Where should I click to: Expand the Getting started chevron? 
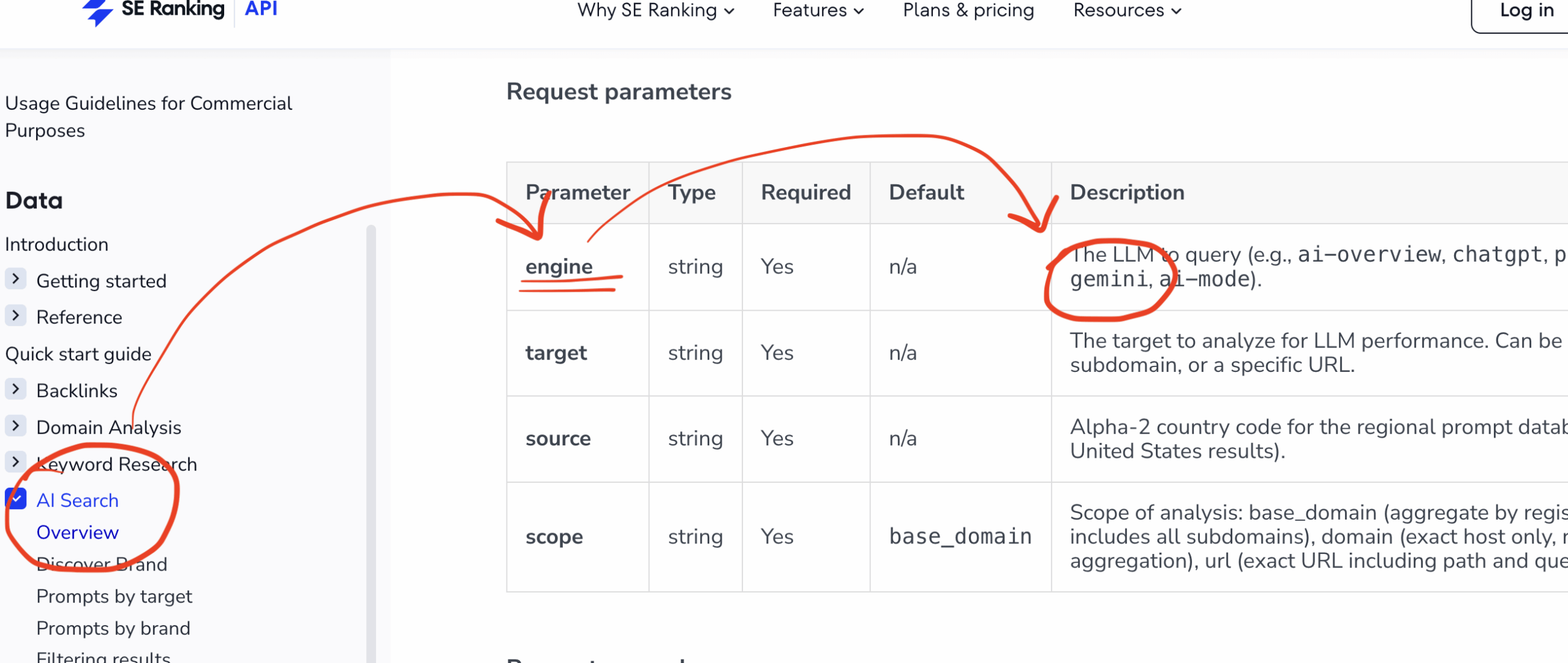pyautogui.click(x=16, y=279)
